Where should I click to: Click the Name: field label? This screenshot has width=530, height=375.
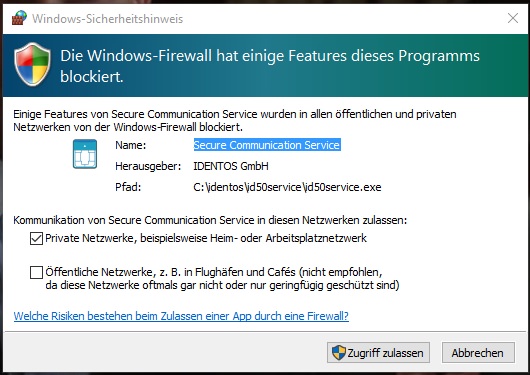pos(130,145)
